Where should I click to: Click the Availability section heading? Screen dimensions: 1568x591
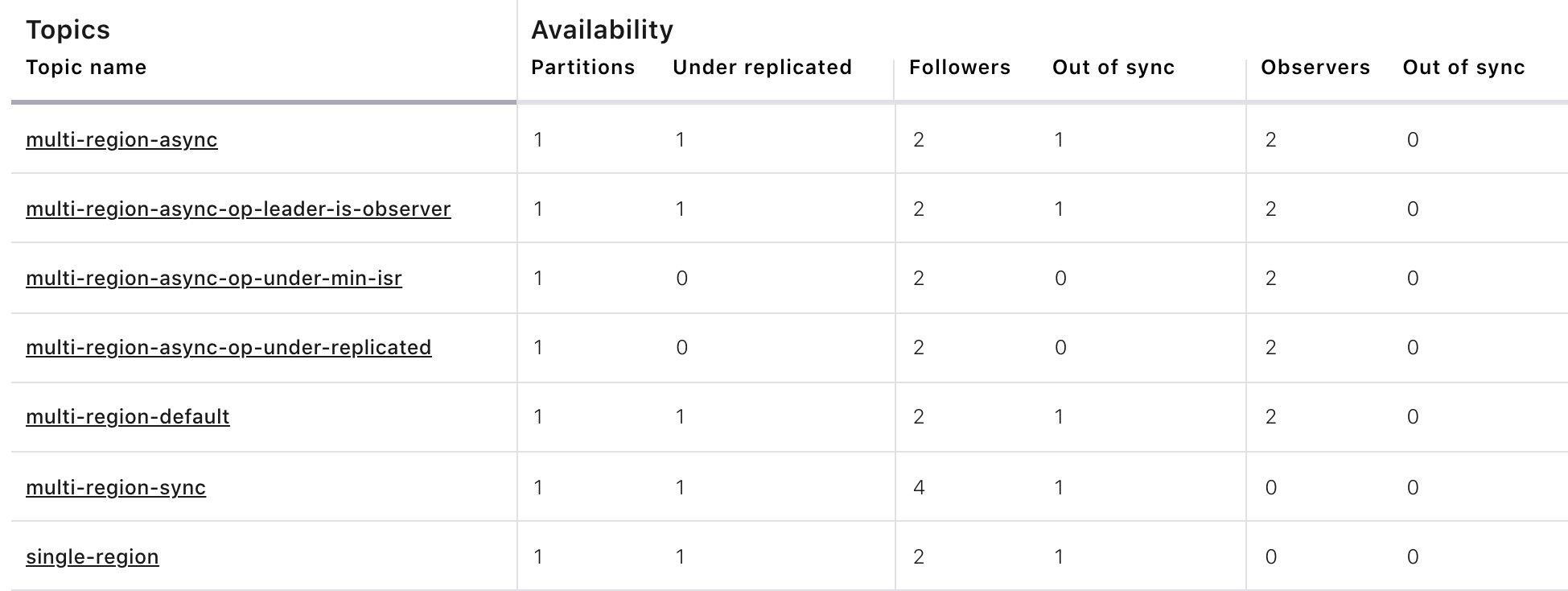coord(602,30)
